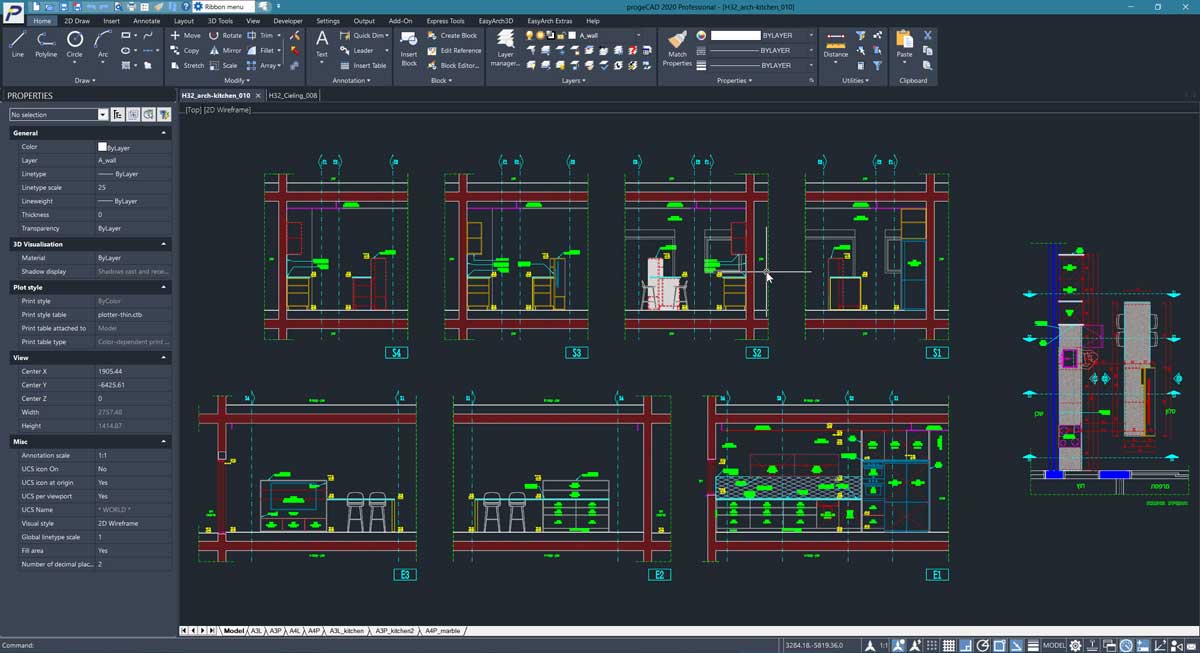
Task: Open the Annotate ribbon tab
Action: tap(146, 20)
